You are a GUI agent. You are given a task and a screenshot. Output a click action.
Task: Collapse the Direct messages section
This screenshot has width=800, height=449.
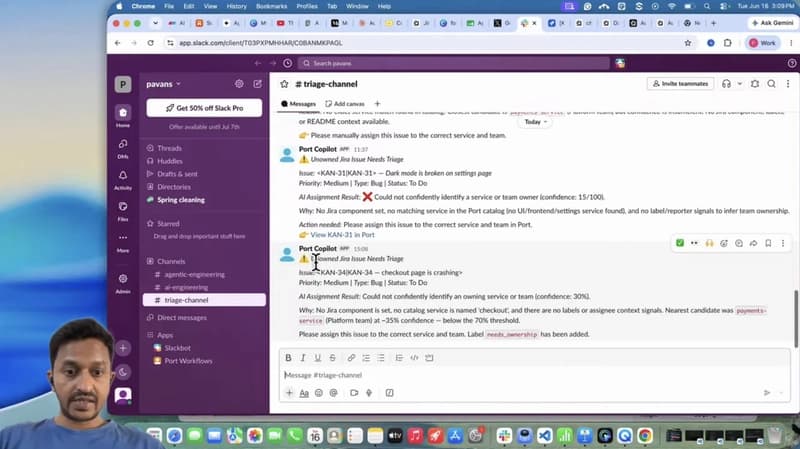(x=177, y=317)
